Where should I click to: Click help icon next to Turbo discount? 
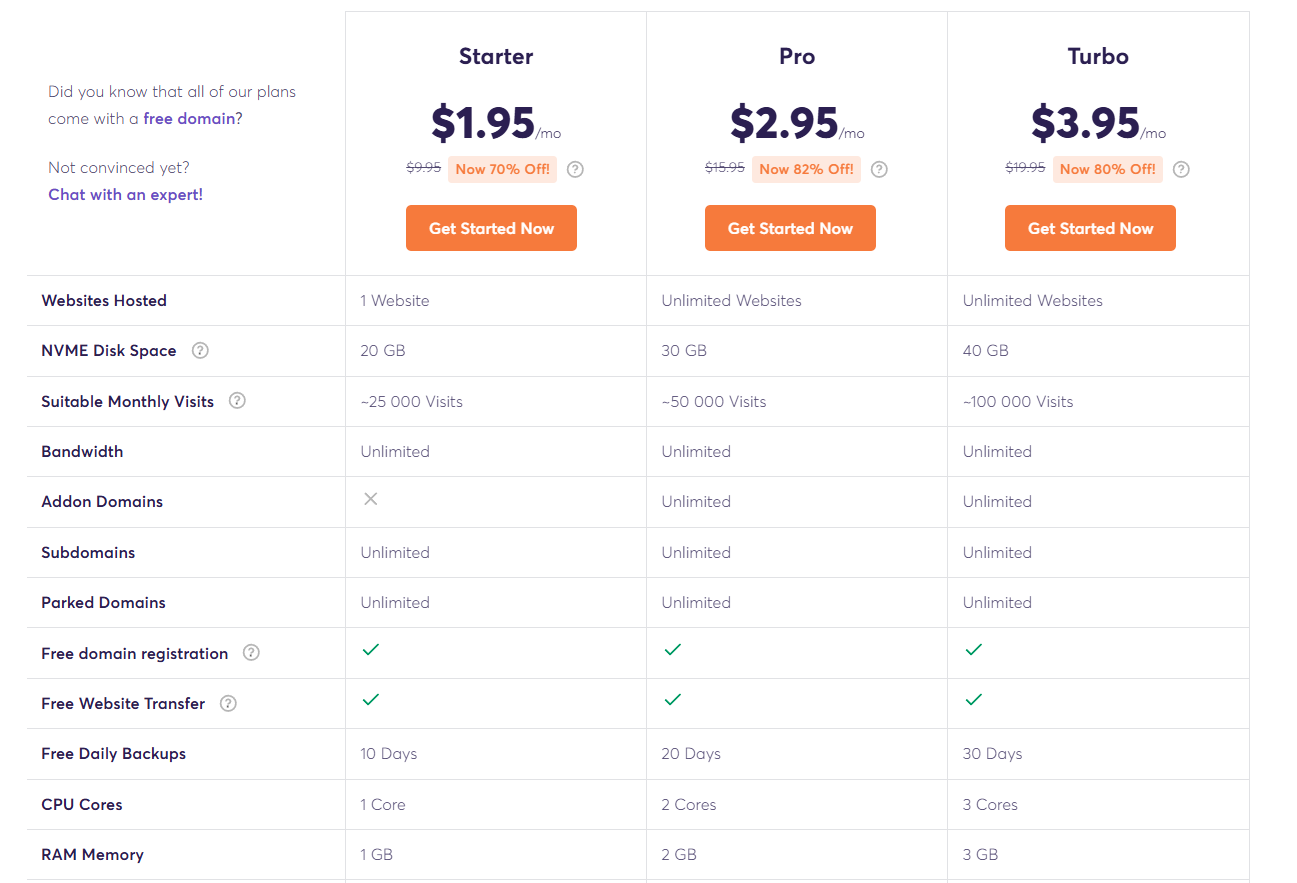pyautogui.click(x=1181, y=169)
